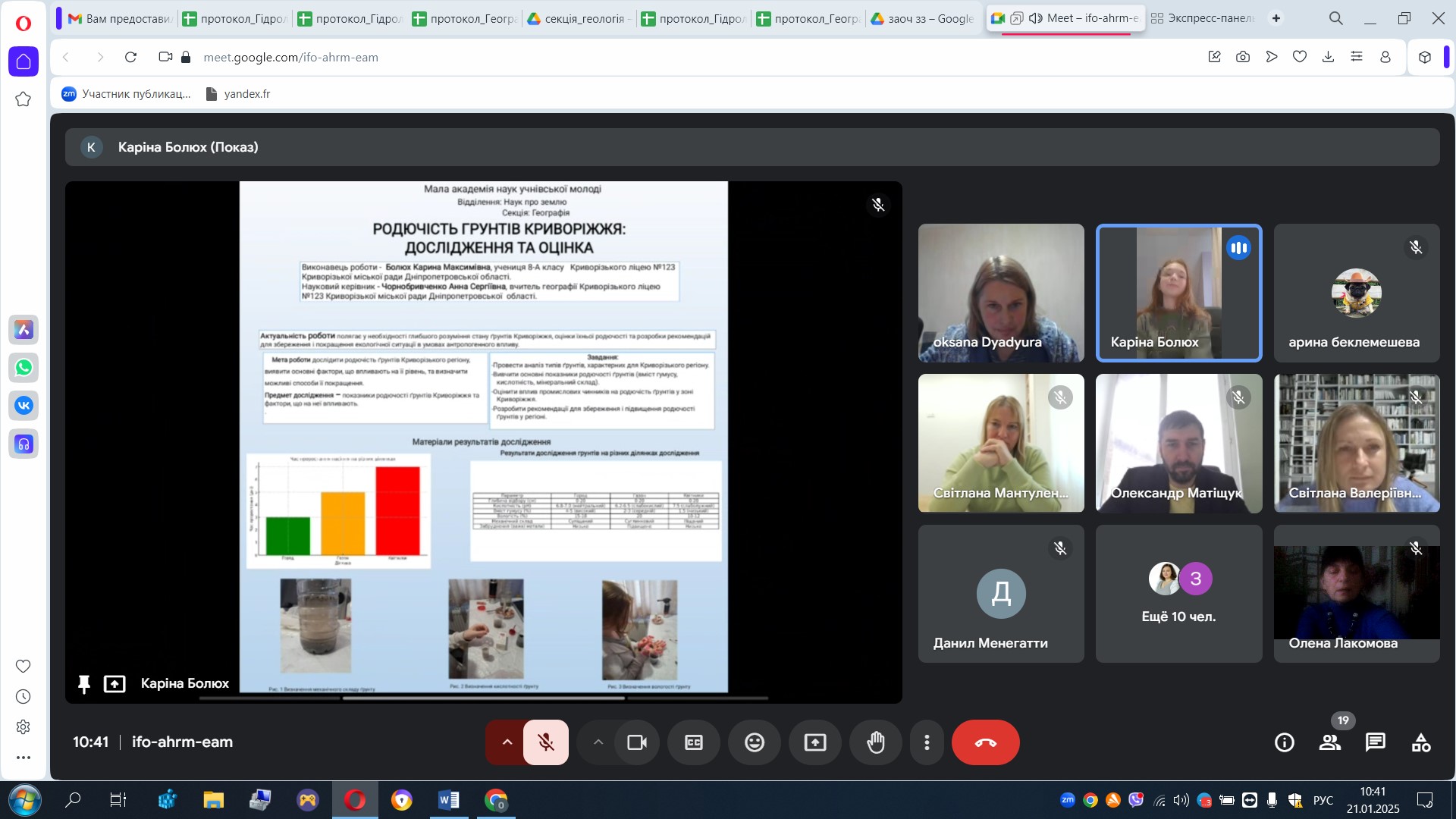Go back with browser back arrow
The width and height of the screenshot is (1456, 819).
pyautogui.click(x=67, y=57)
